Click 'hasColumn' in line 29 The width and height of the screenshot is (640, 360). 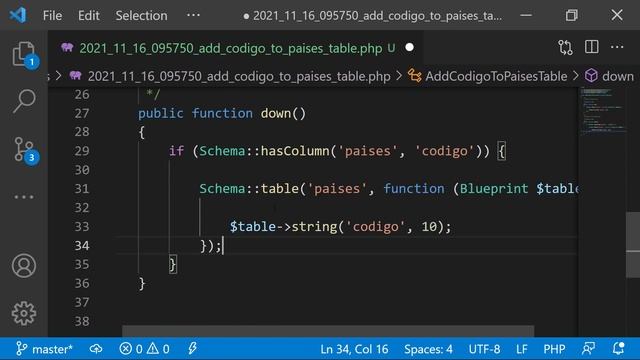click(295, 151)
